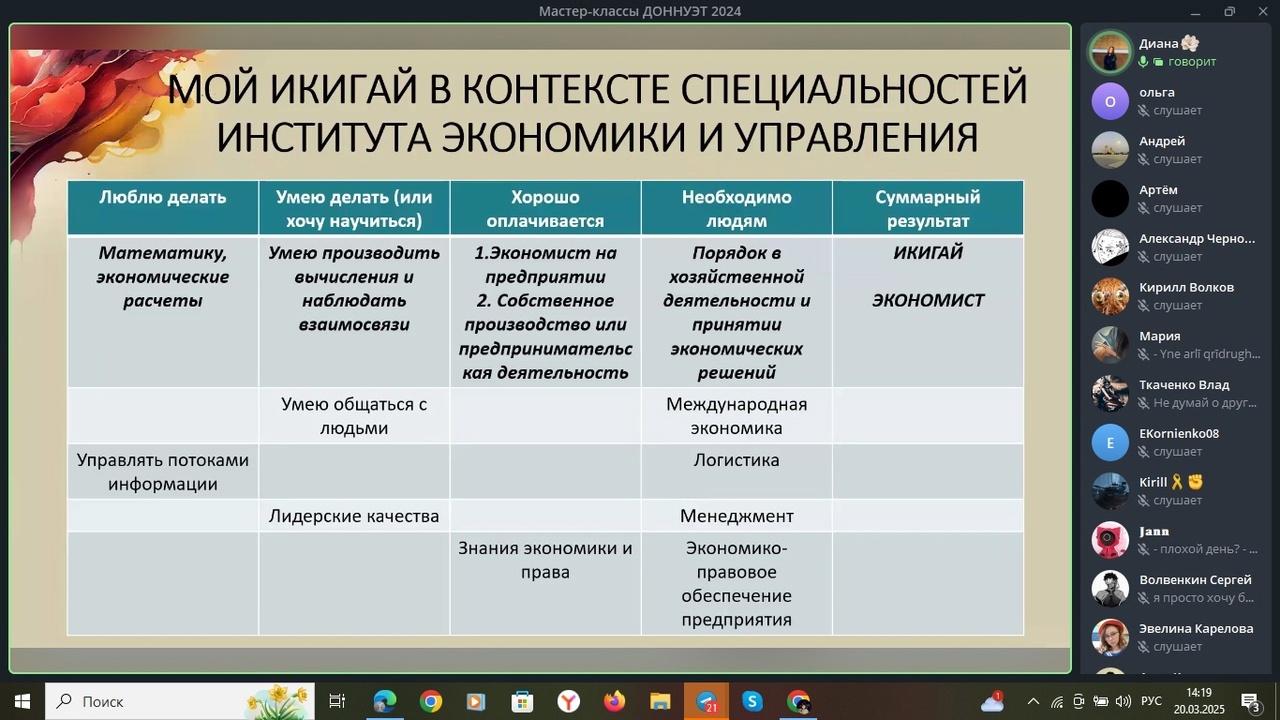1280x720 pixels.
Task: Open File Explorer from taskbar
Action: (x=660, y=701)
